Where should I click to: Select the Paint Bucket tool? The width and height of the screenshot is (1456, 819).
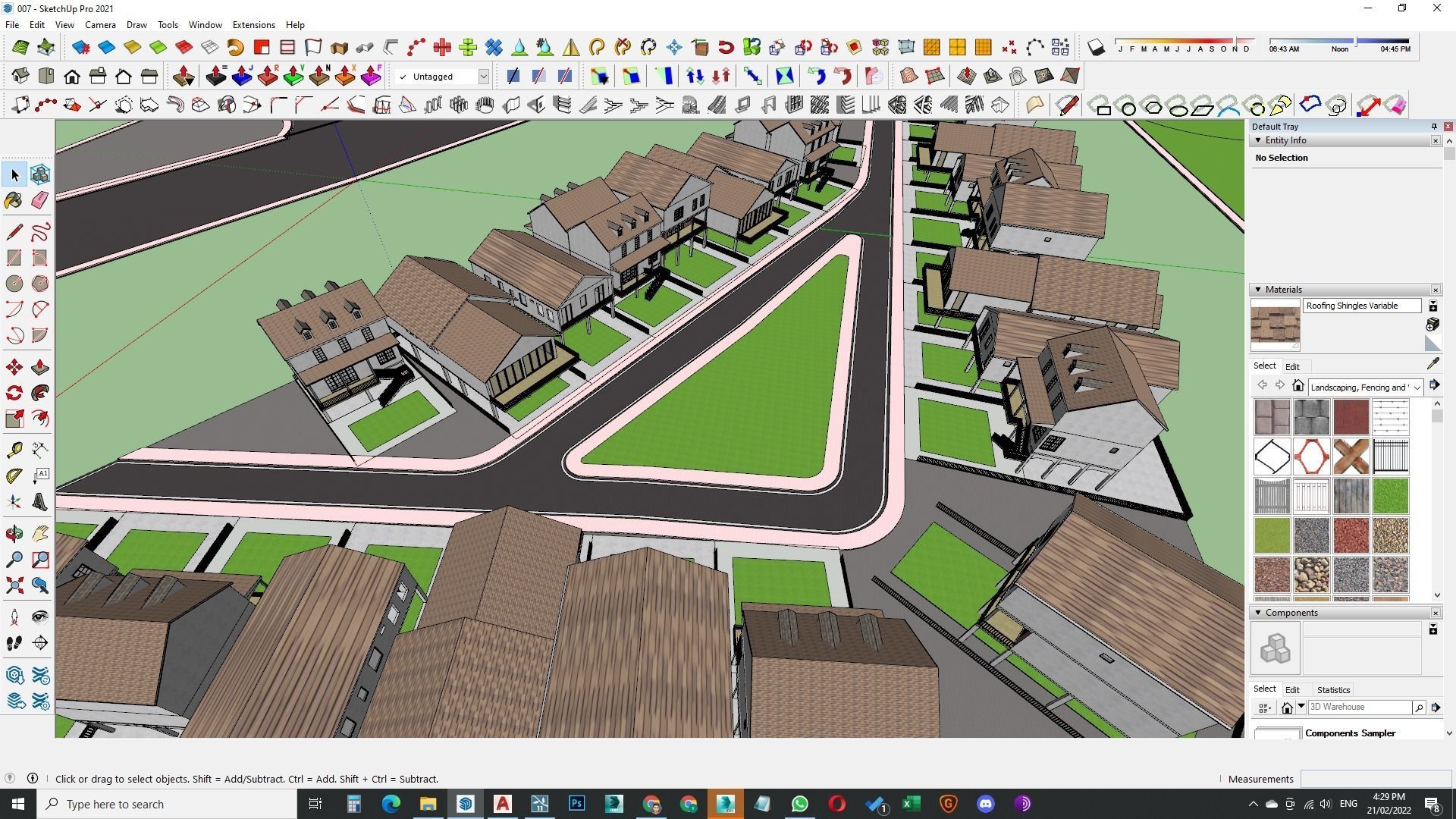14,200
